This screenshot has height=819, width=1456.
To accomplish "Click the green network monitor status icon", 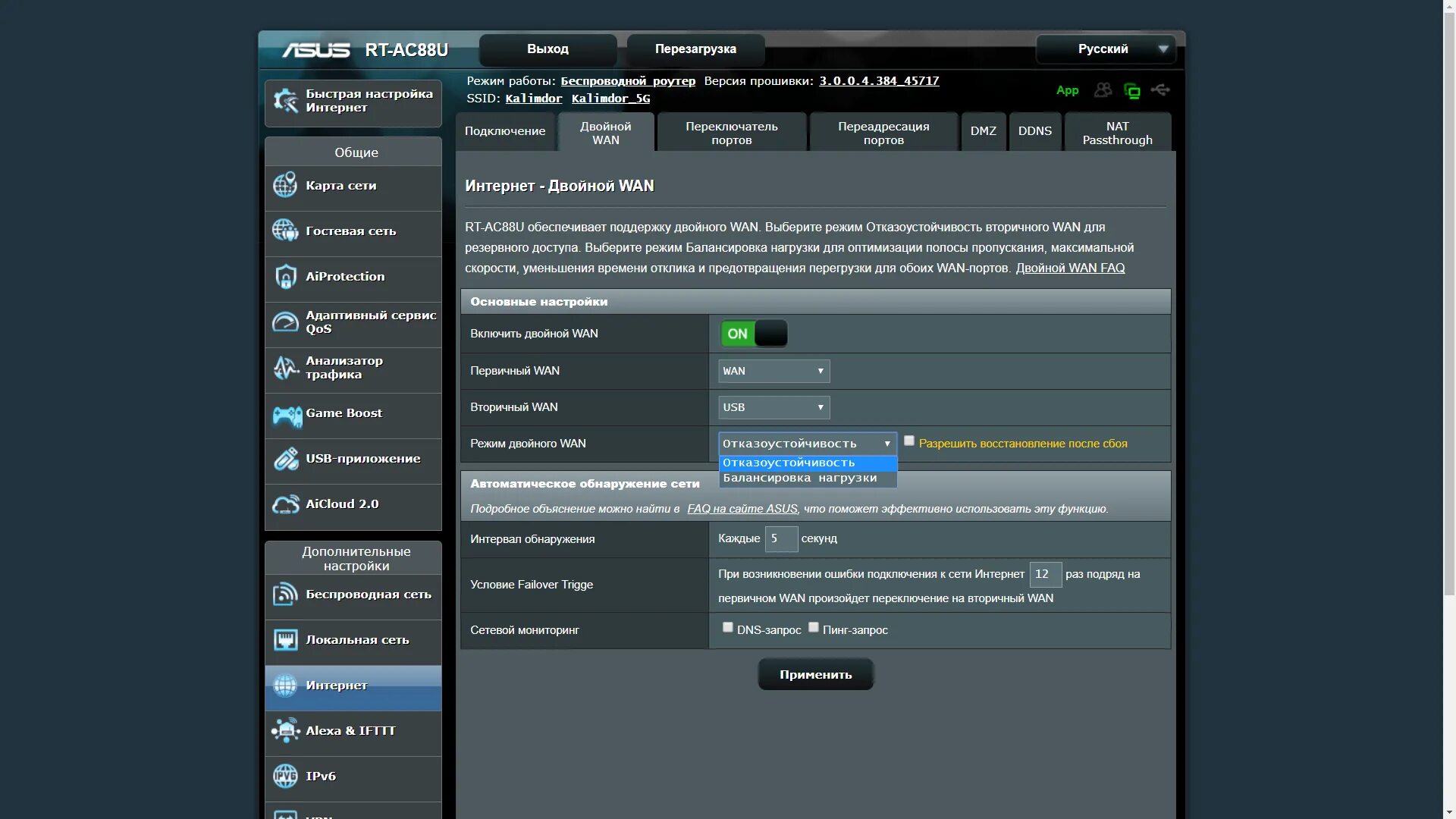I will (1132, 91).
